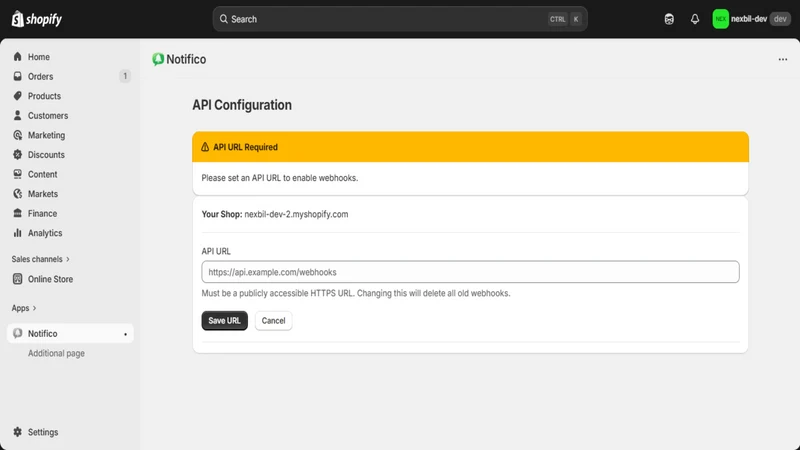The image size is (800, 450).
Task: Click the dev badge next to store name
Action: tap(780, 19)
